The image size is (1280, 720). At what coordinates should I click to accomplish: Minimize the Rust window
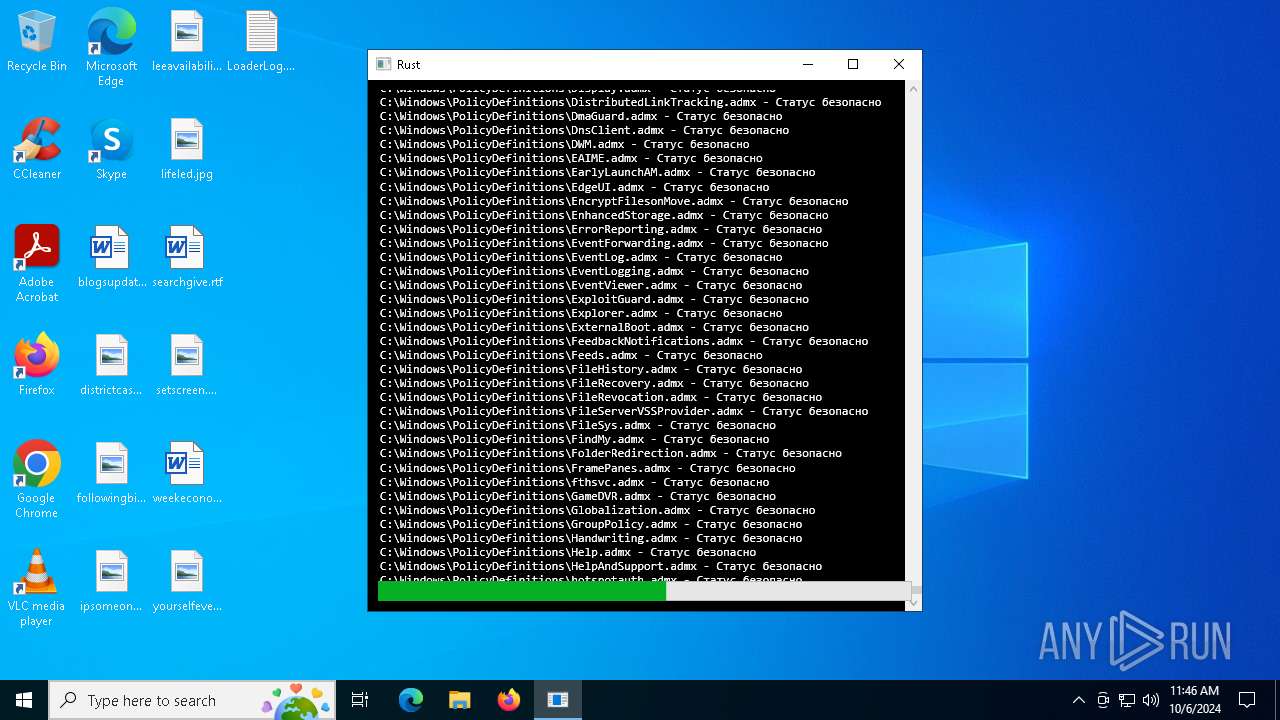click(807, 64)
